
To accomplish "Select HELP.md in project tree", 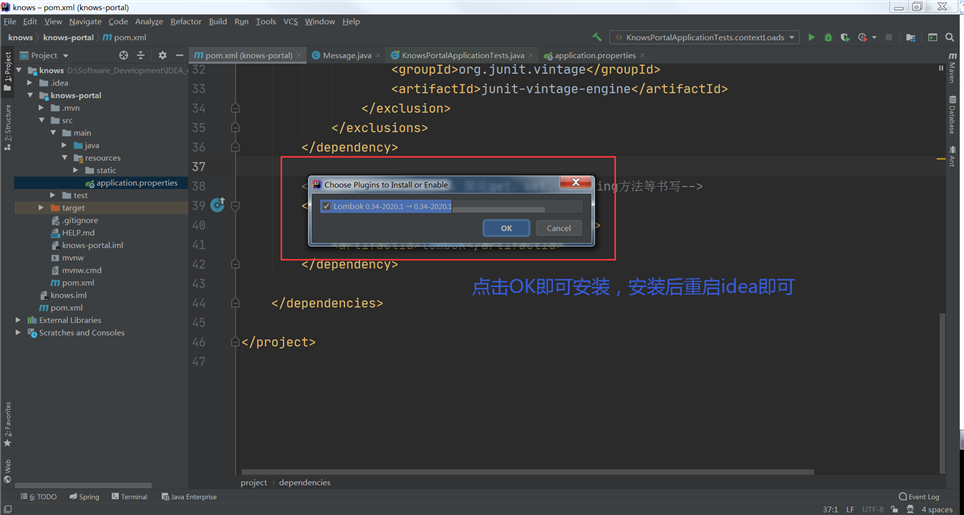I will [x=79, y=233].
